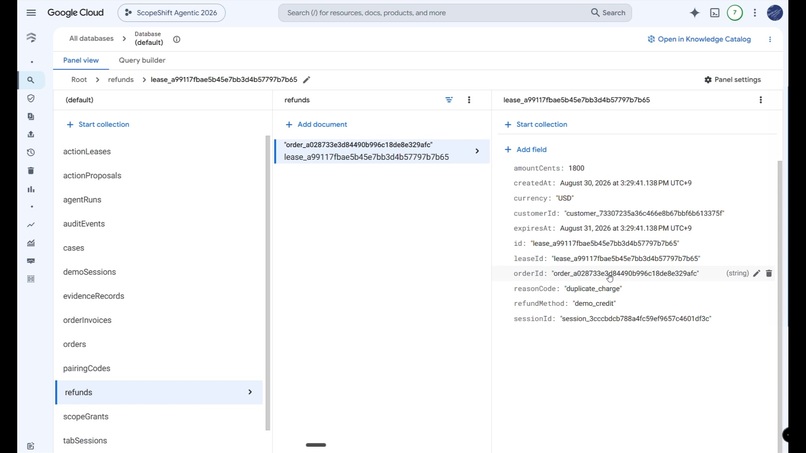Click refunds breadcrumb in path
This screenshot has width=806, height=453.
(x=121, y=80)
